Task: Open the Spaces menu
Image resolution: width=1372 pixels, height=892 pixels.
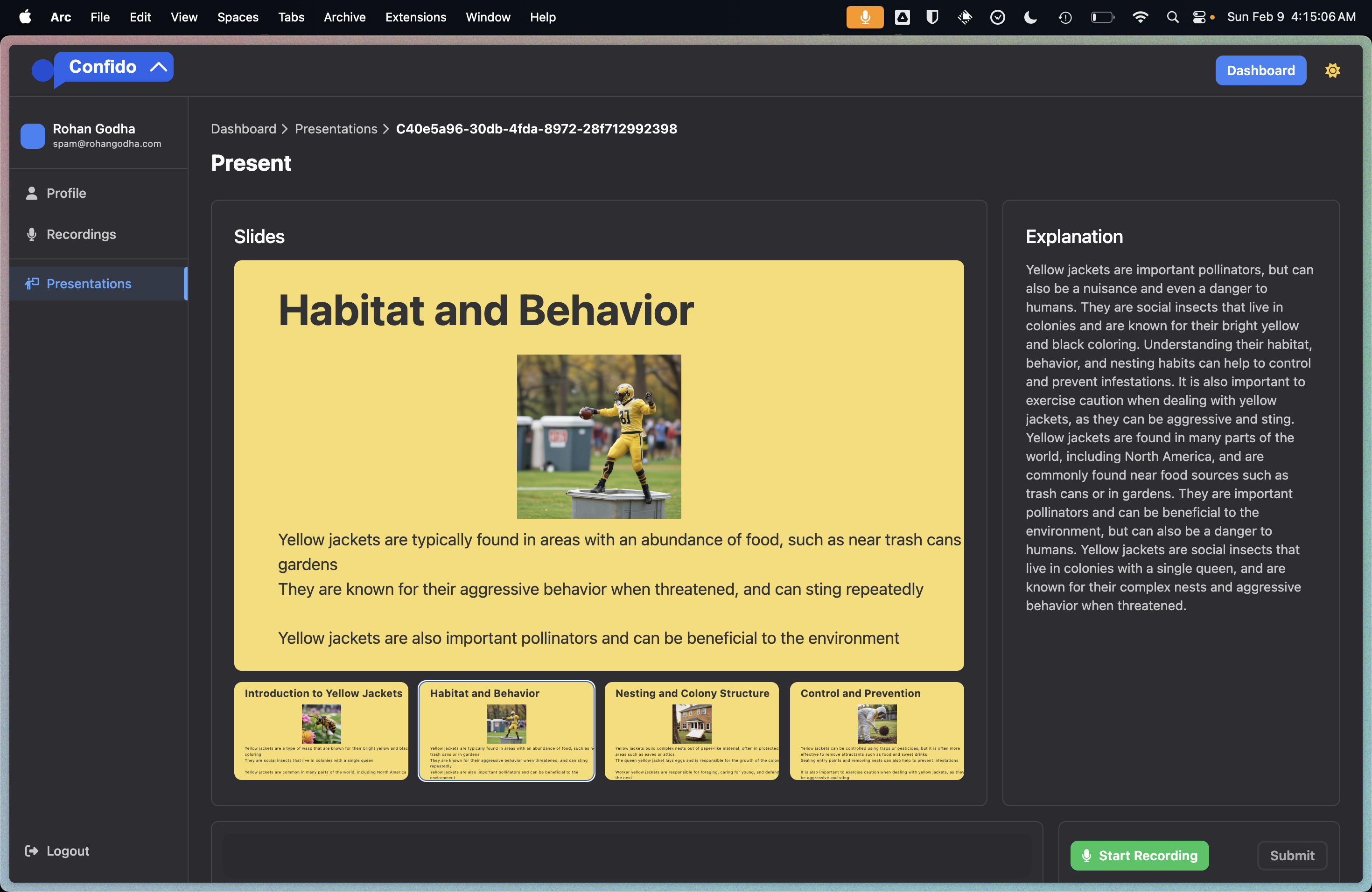Action: tap(238, 17)
